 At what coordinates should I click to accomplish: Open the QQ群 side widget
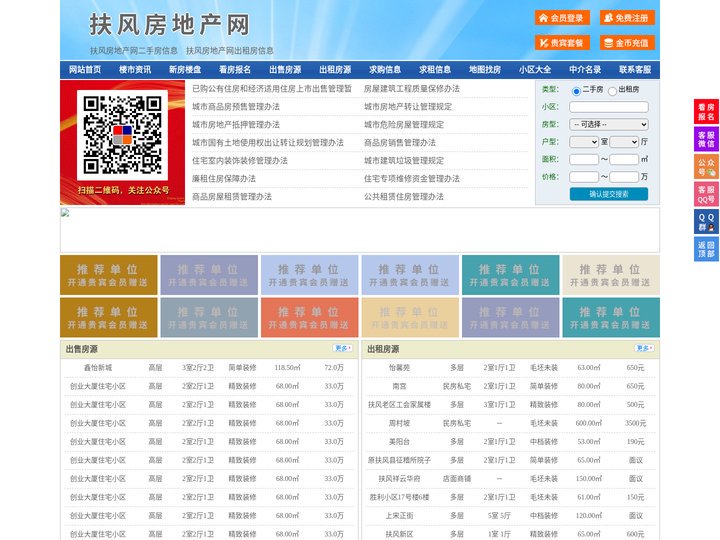tap(706, 222)
